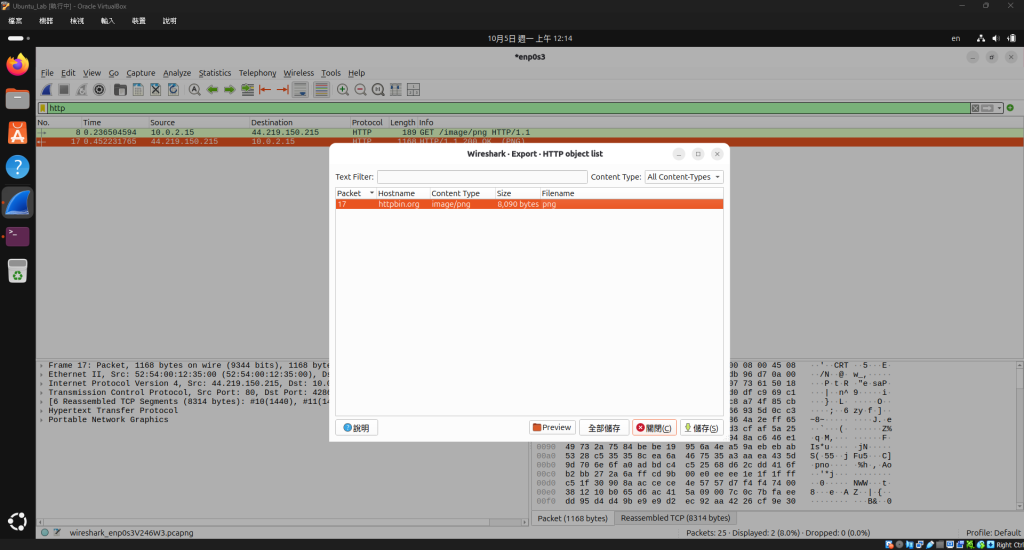1024x550 pixels.
Task: Toggle packet list colorization
Action: (321, 89)
